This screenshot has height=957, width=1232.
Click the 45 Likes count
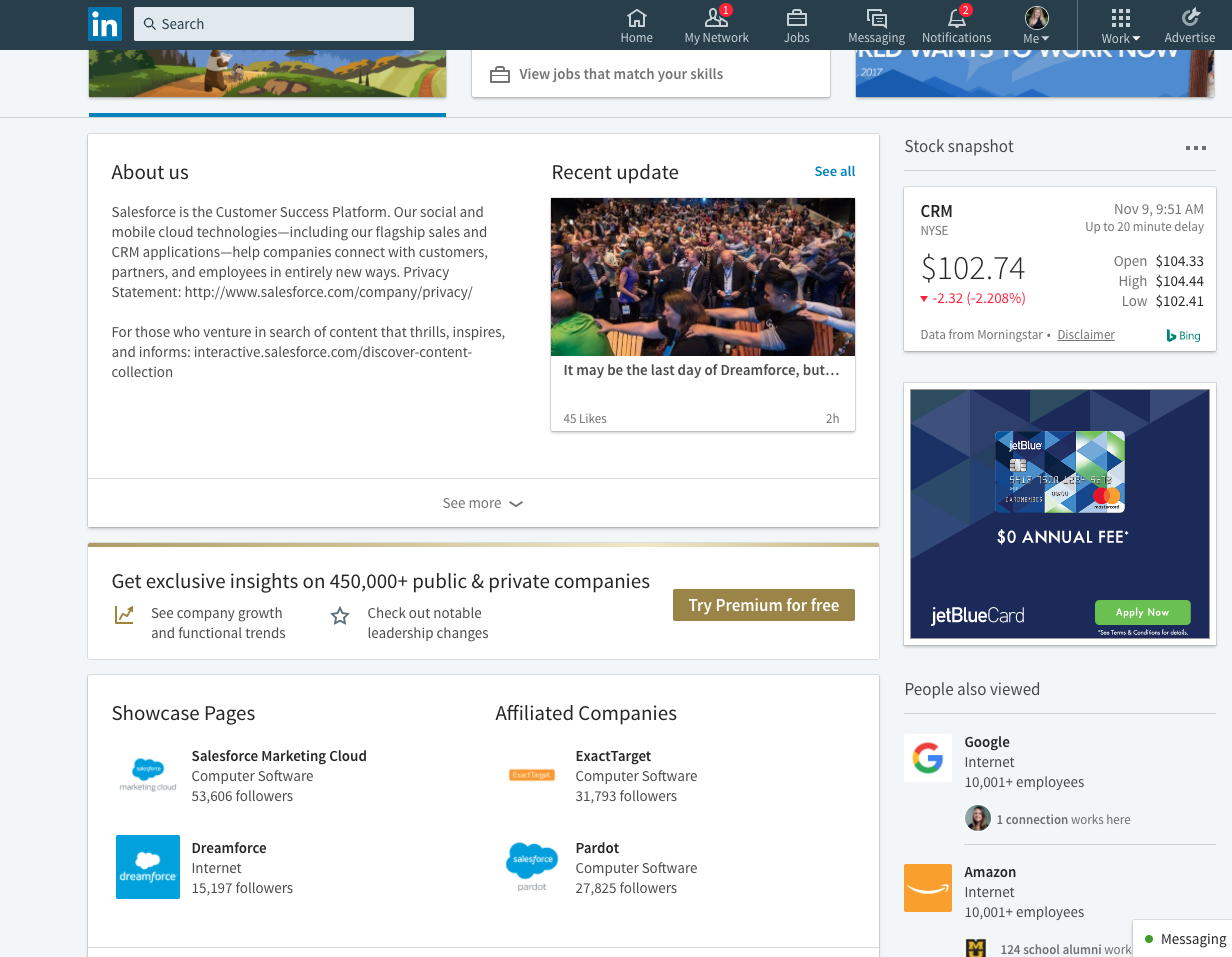tap(585, 418)
